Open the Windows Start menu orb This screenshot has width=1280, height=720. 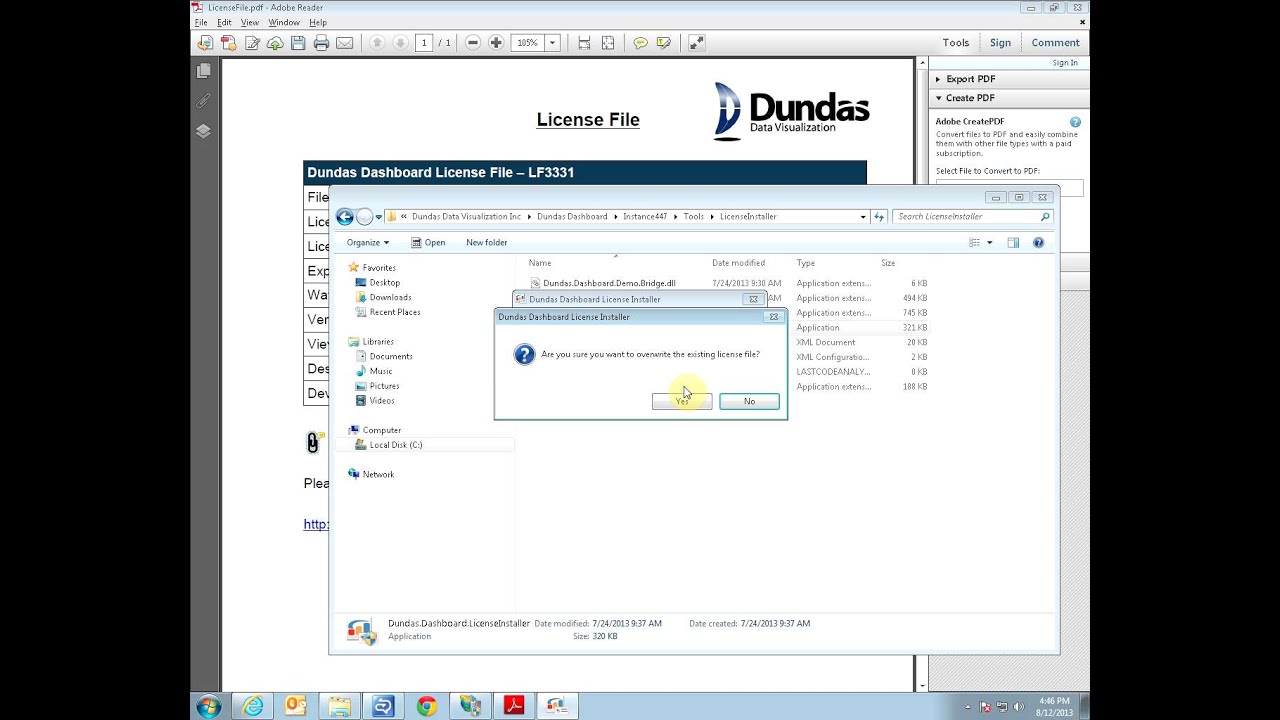tap(209, 706)
